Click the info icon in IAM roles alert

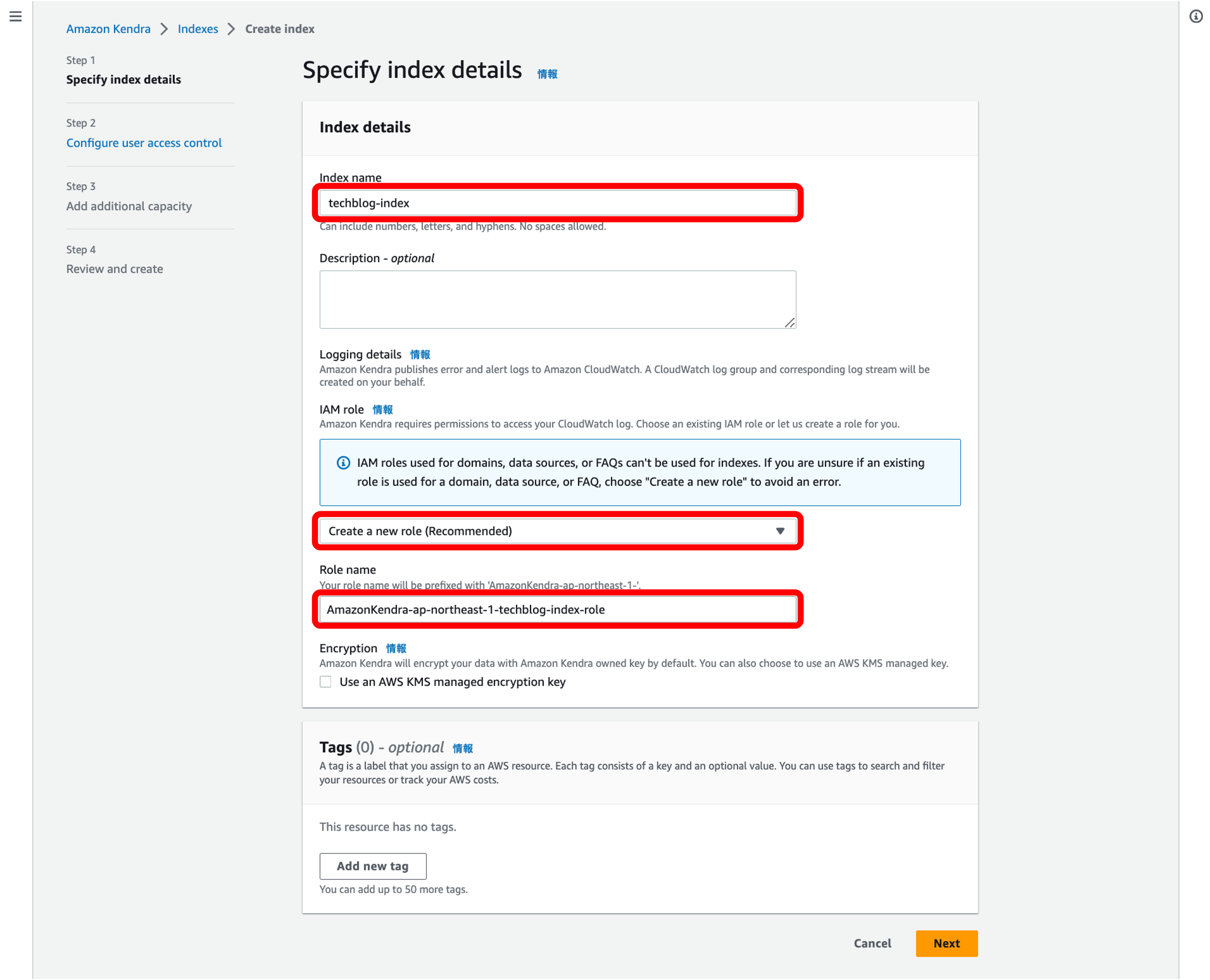coord(343,463)
